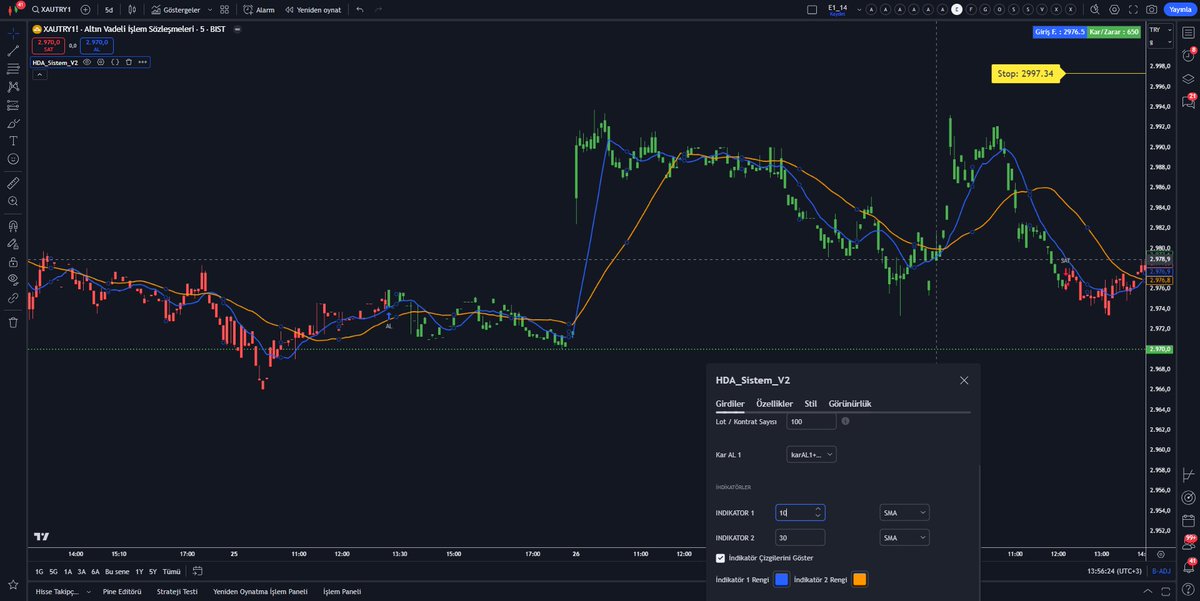1200x601 pixels.
Task: Change the 5d interval selector
Action: pyautogui.click(x=109, y=9)
